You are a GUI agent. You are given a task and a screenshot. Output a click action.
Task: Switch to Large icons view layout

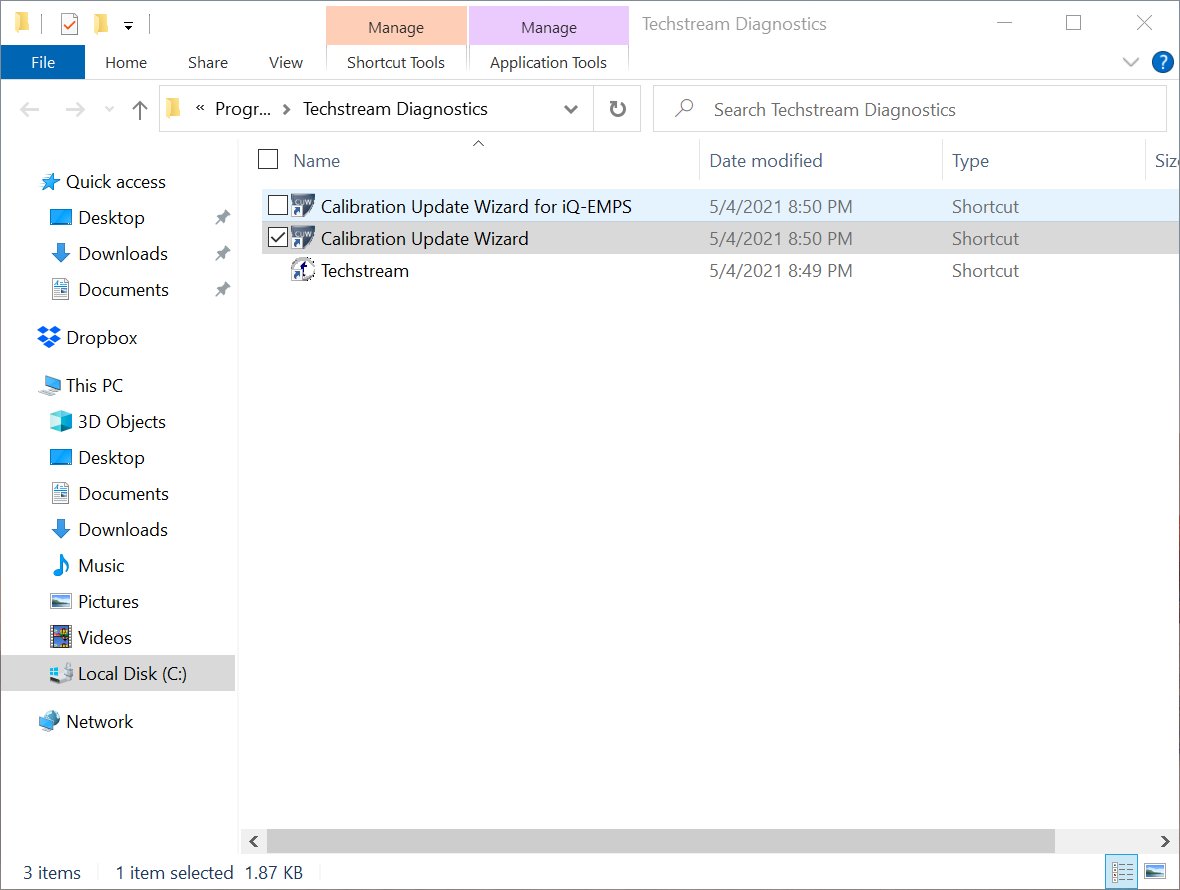click(1155, 873)
